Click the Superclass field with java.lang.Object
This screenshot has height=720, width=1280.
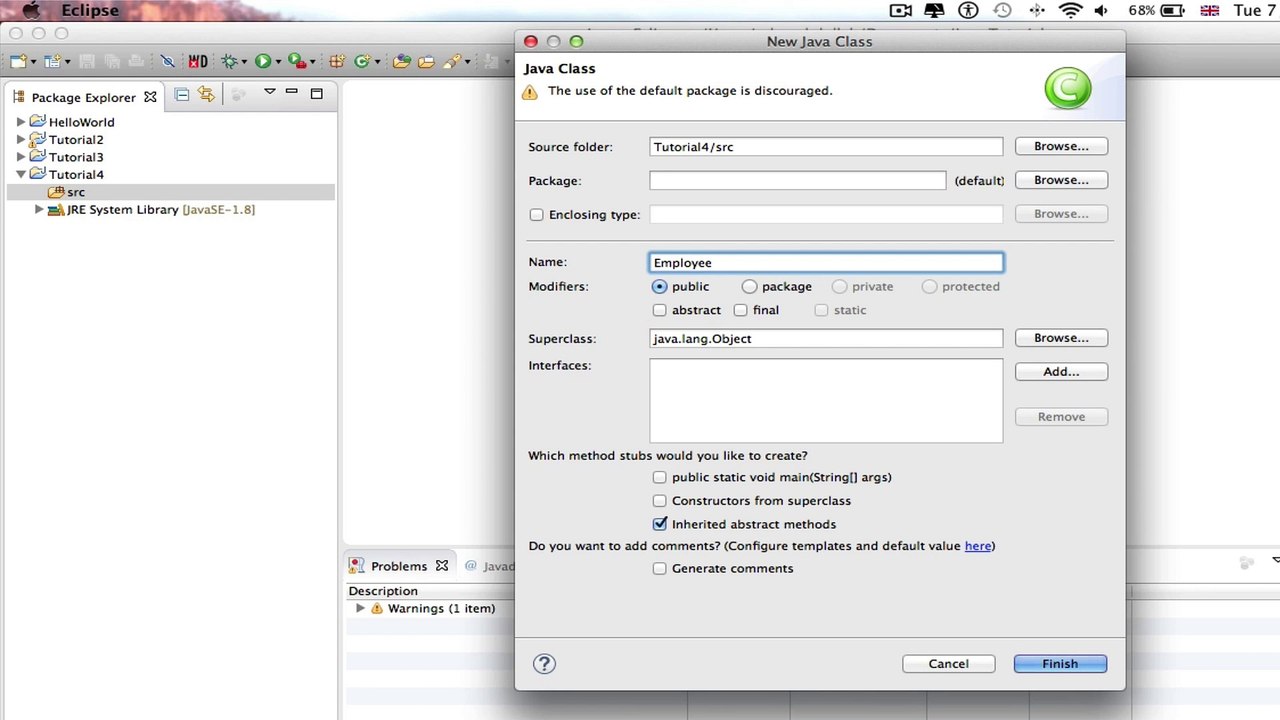826,339
